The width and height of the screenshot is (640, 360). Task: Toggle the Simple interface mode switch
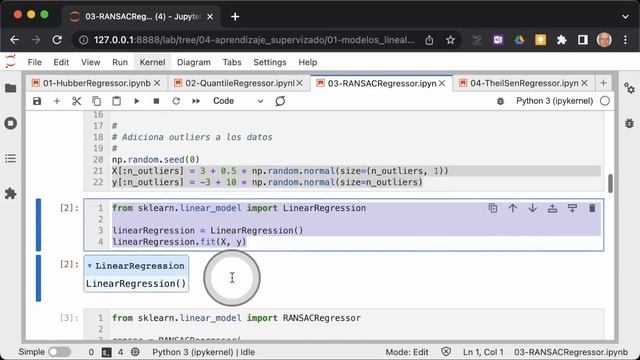click(60, 352)
